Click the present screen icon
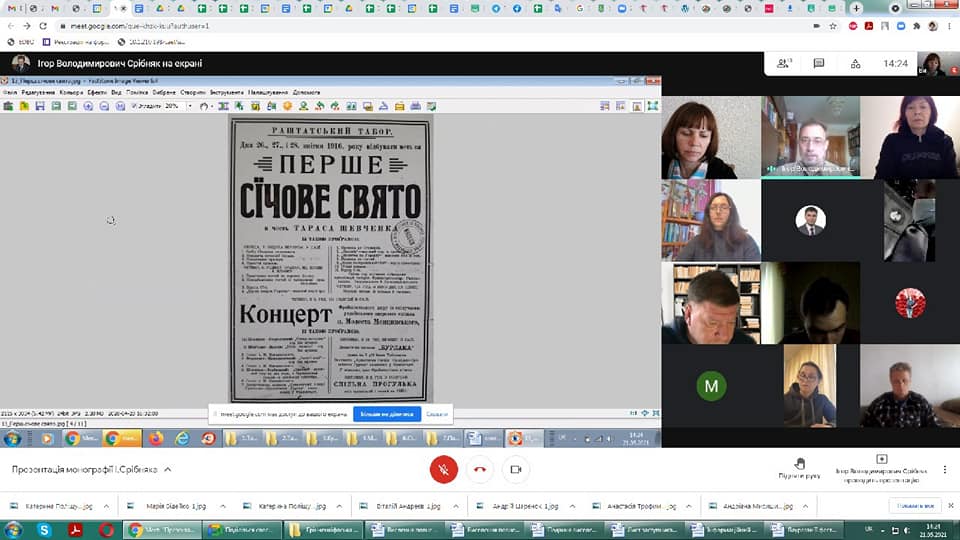 coord(881,461)
